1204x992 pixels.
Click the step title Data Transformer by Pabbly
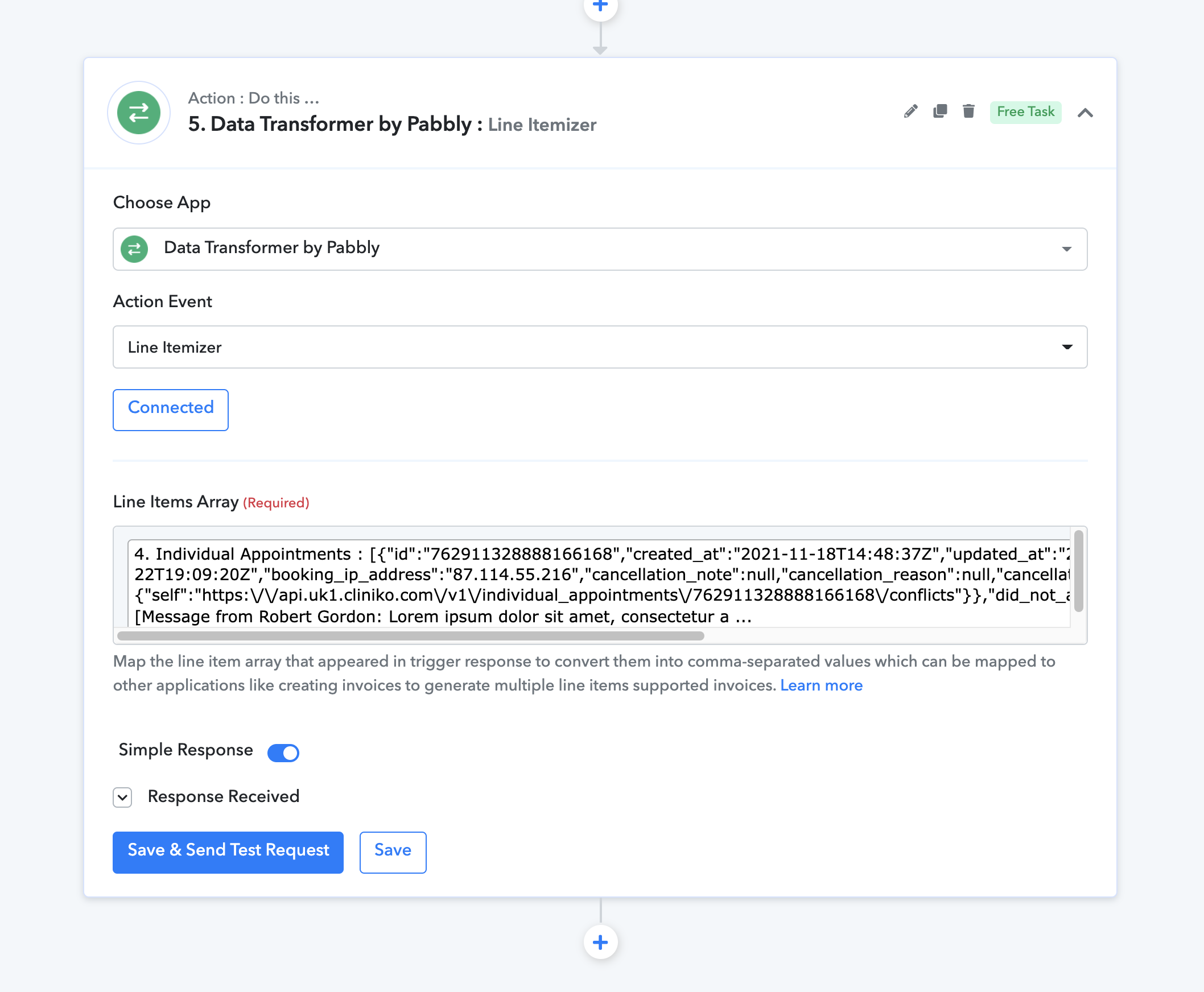(336, 124)
